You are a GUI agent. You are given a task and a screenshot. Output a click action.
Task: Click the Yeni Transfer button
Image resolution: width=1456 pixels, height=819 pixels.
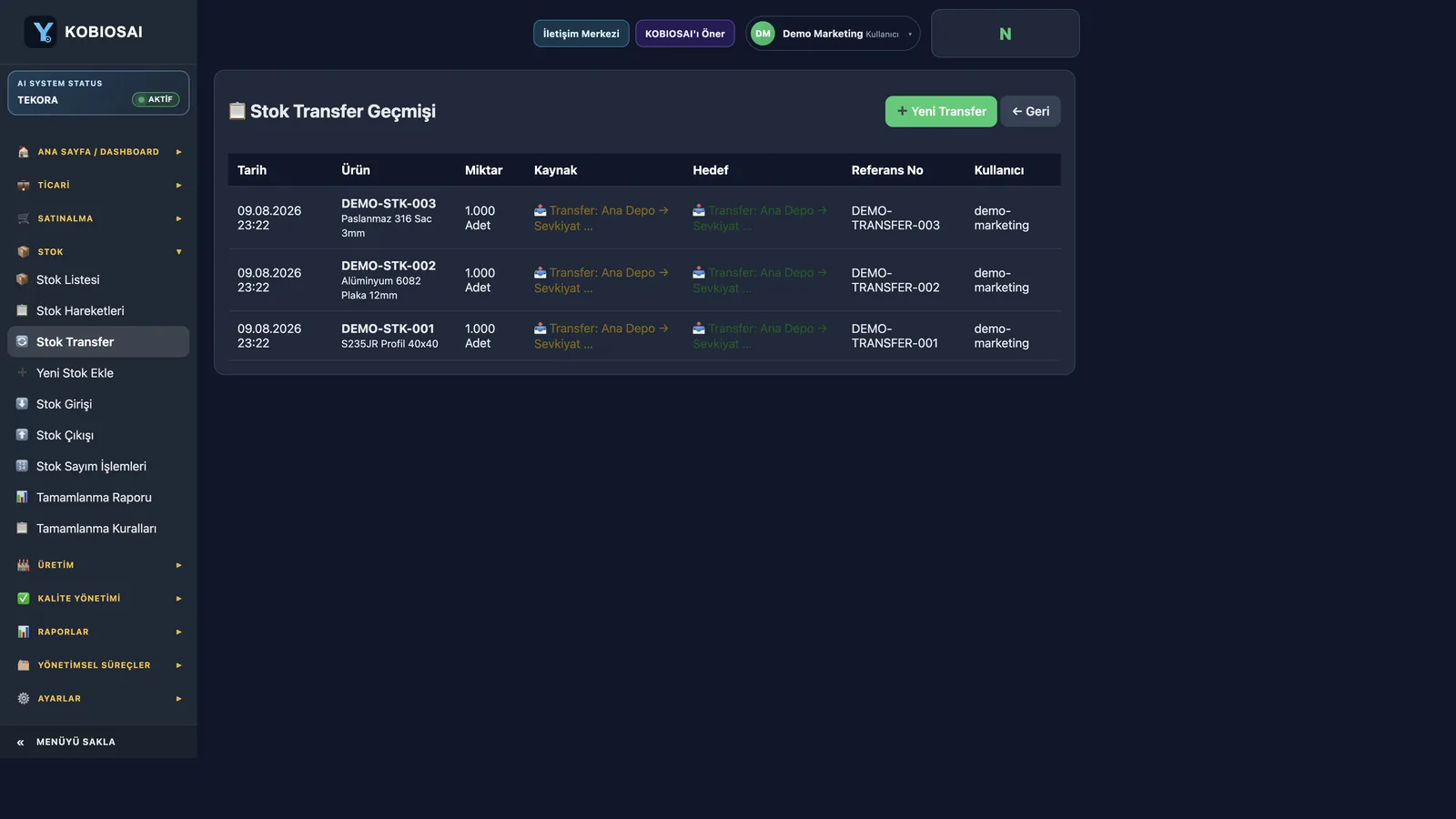pos(941,111)
